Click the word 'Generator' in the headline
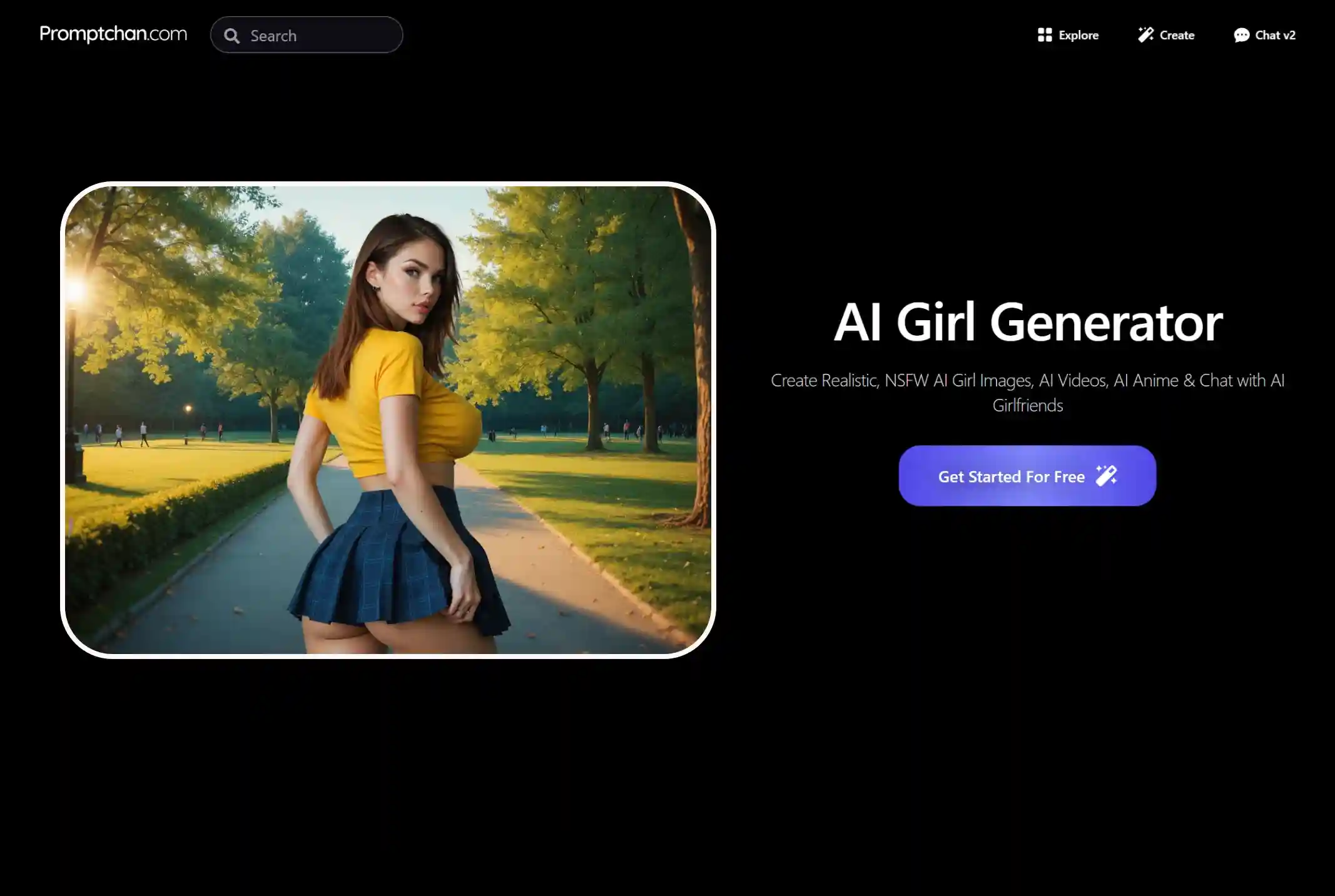 point(1105,323)
